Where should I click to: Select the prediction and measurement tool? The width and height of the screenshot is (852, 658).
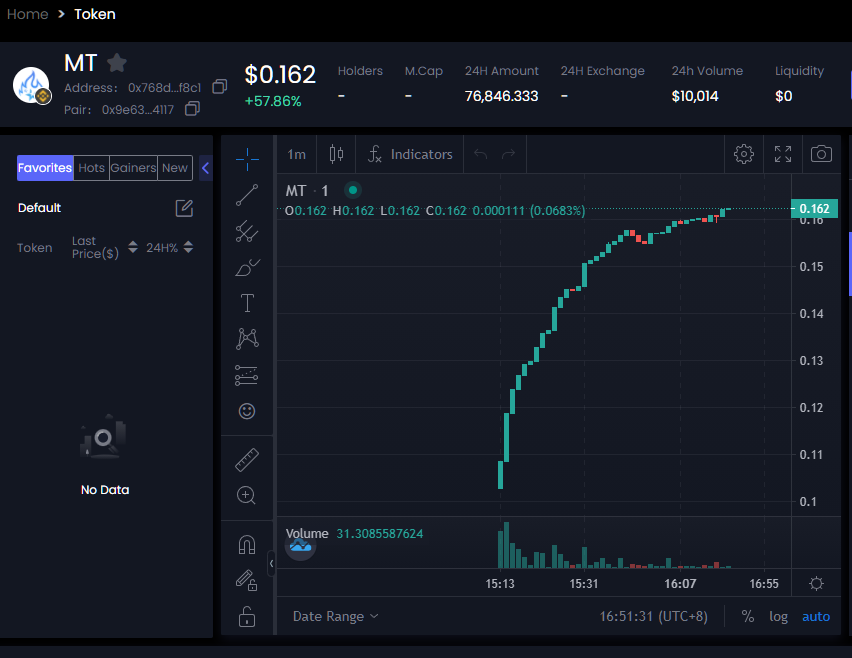click(x=246, y=375)
